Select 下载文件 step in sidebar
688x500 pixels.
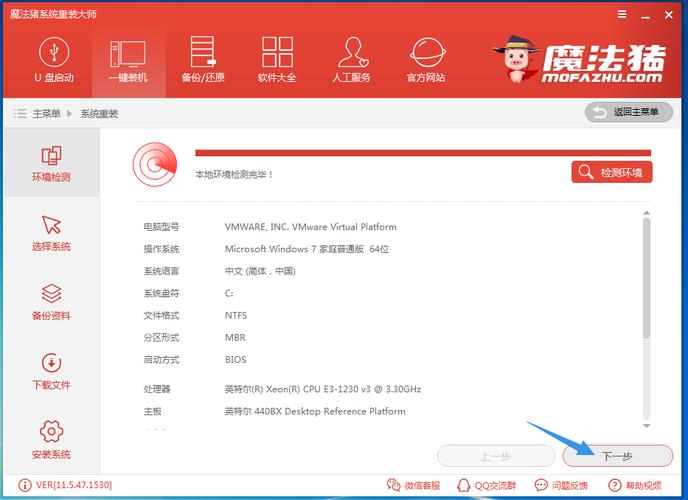coord(51,371)
